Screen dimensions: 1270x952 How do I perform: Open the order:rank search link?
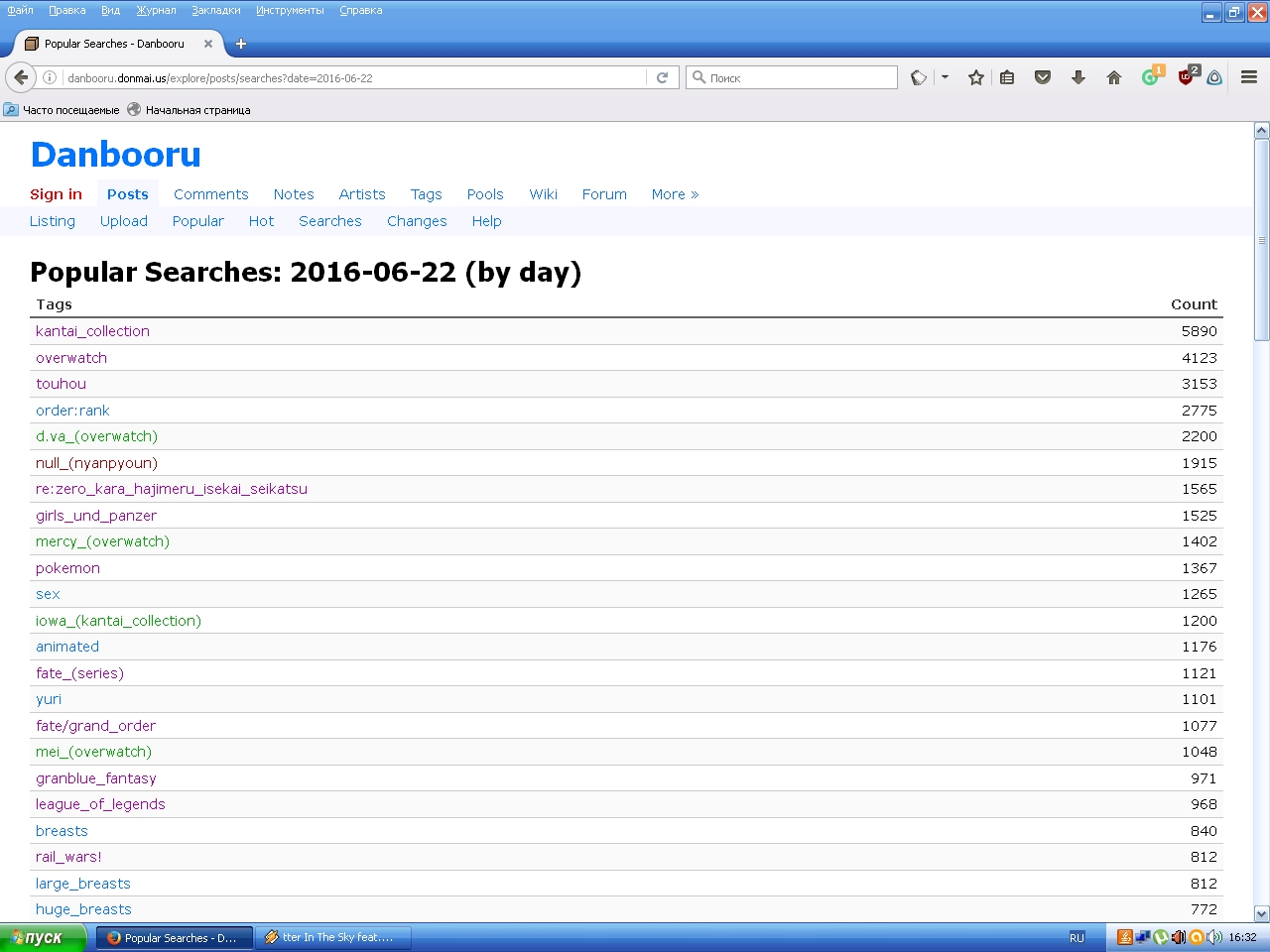coord(72,411)
